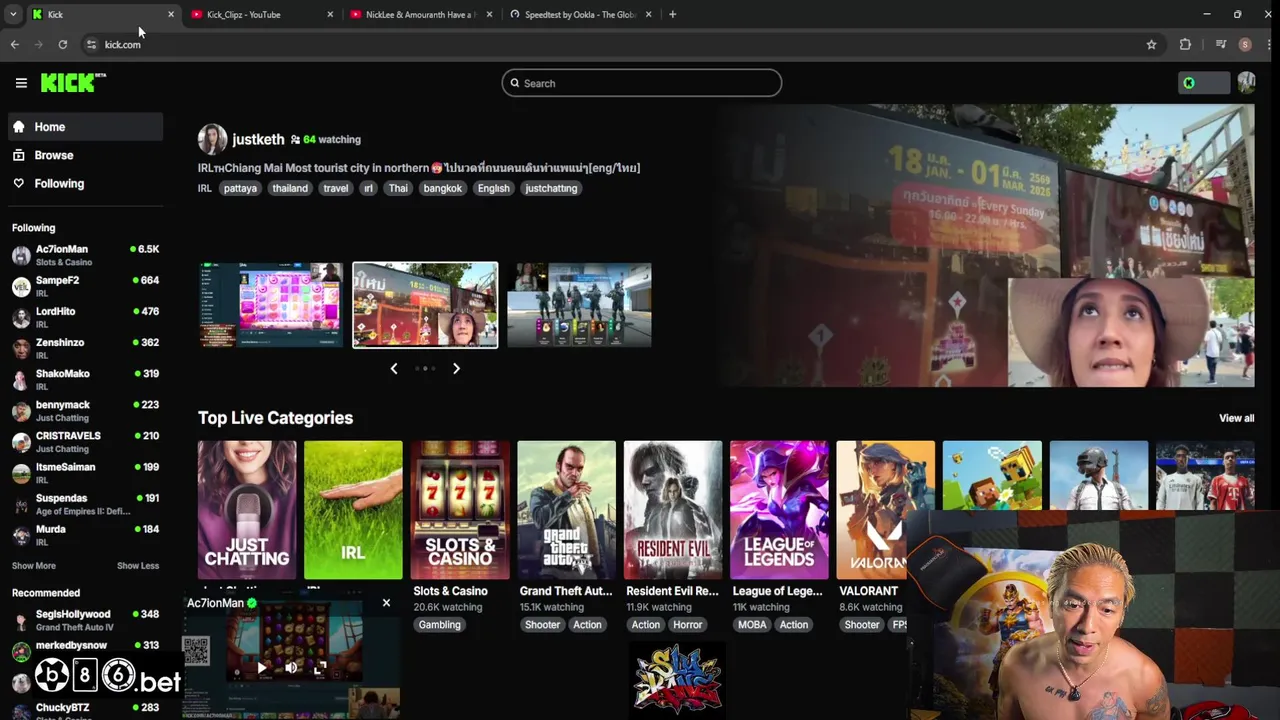Open Murda channel avatar

[x=21, y=535]
